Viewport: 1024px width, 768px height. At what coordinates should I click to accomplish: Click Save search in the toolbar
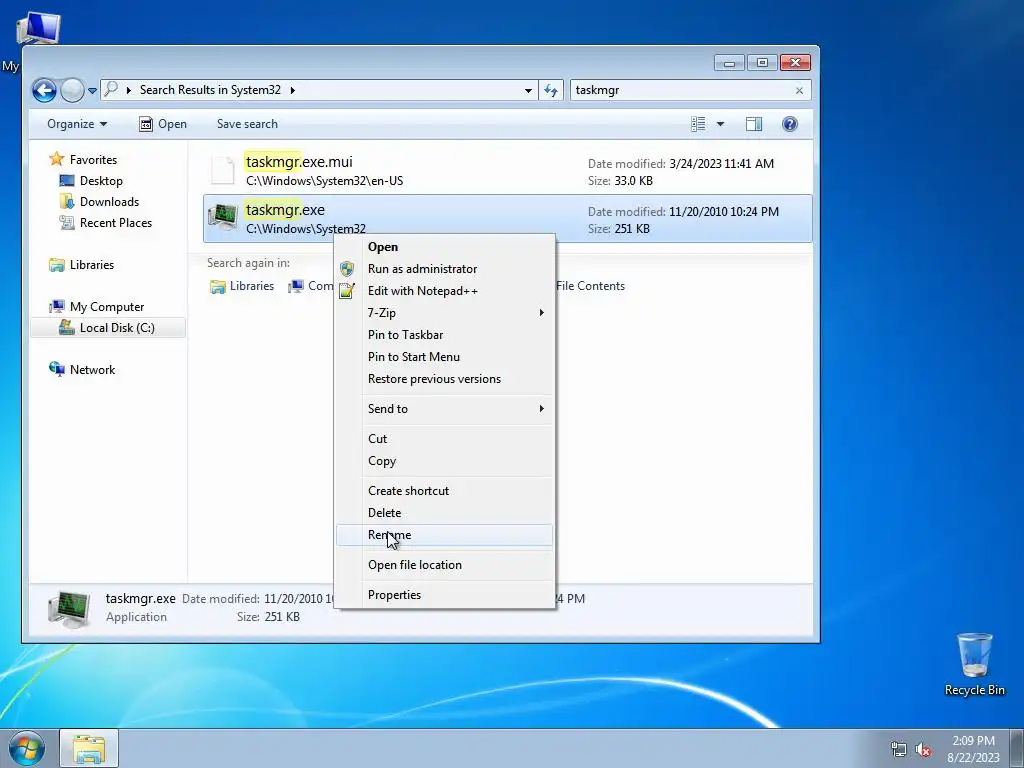point(247,124)
